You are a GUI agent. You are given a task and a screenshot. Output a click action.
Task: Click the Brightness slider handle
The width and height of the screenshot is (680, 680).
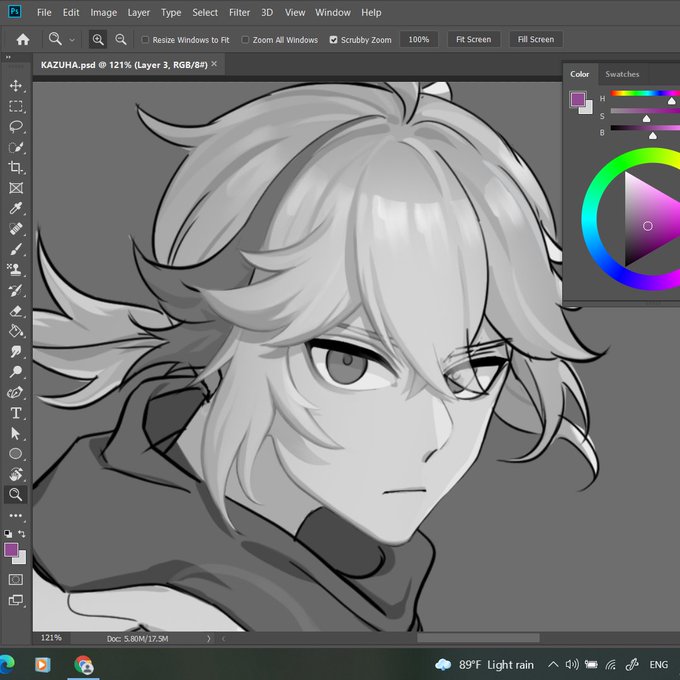tap(652, 136)
